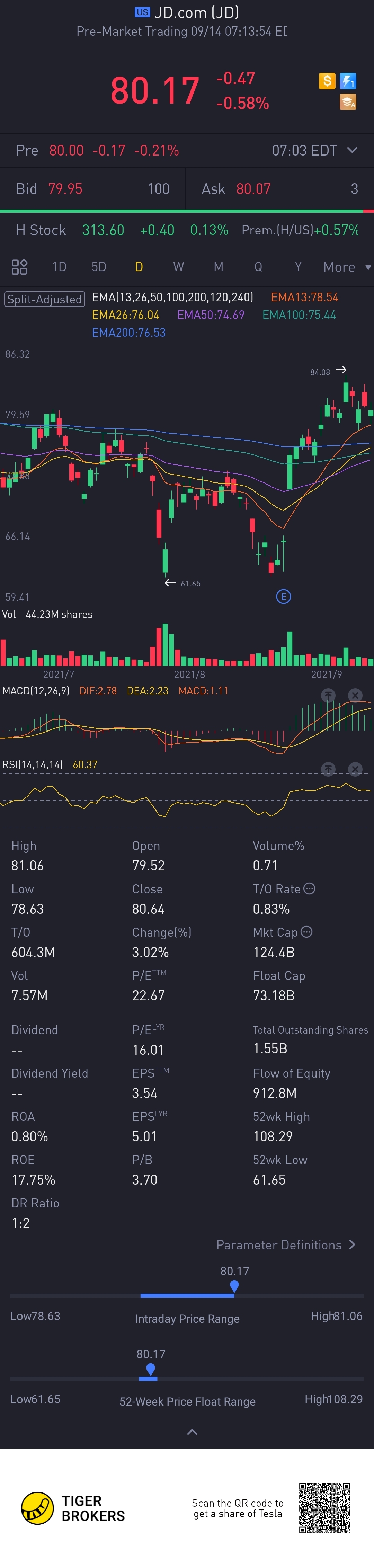The height and width of the screenshot is (1568, 374).
Task: Tap the orange stacked layers icon
Action: pos(348,101)
